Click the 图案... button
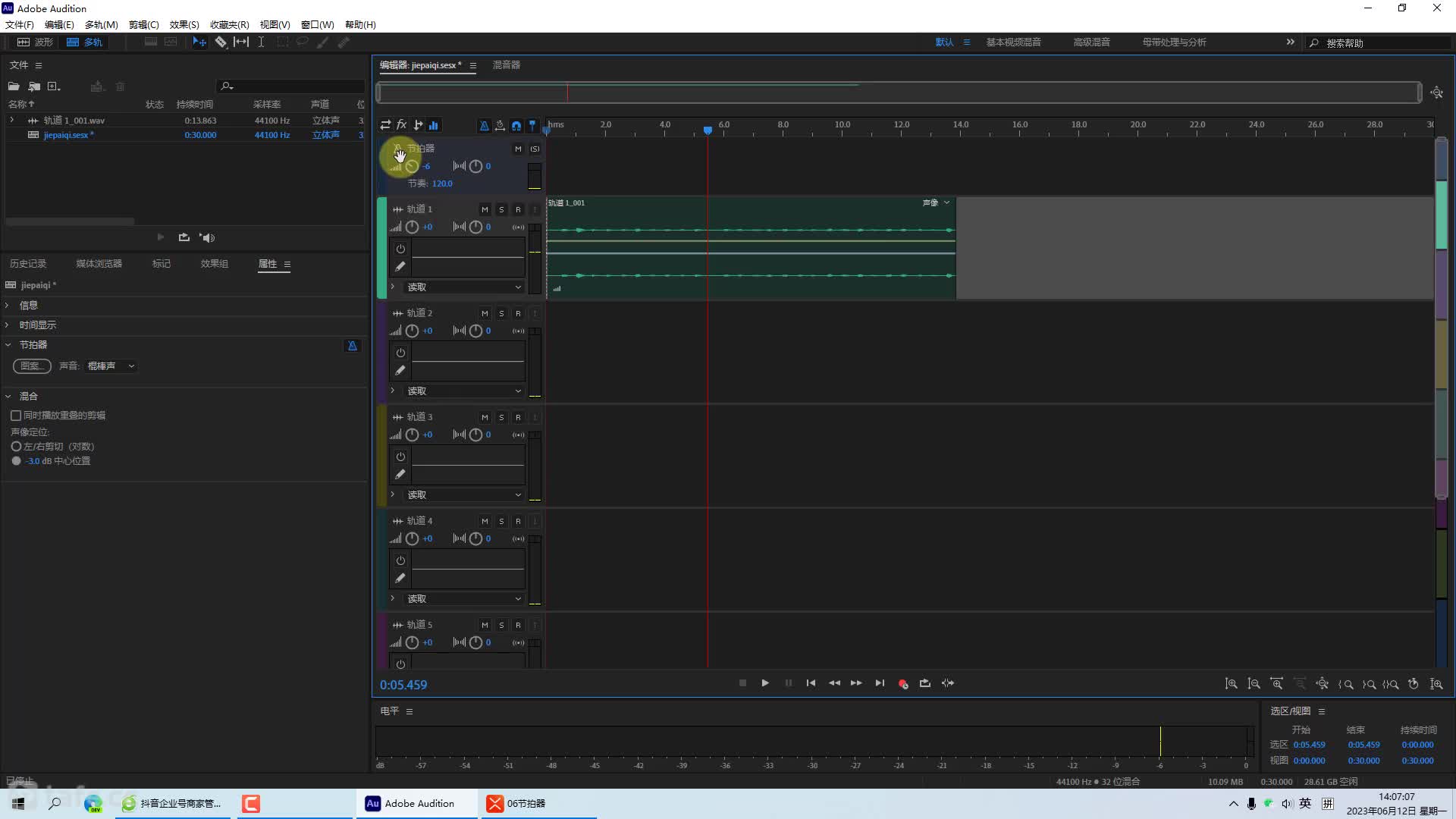Screen dimensions: 1456x819 [32, 366]
